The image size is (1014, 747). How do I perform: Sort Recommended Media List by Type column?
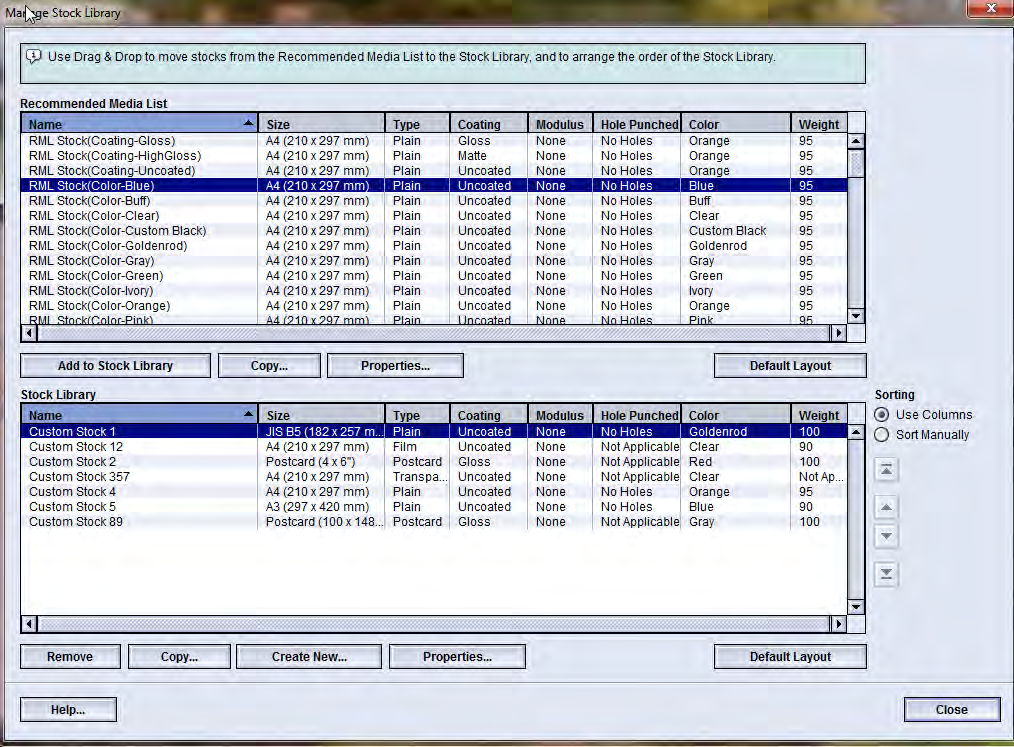tap(417, 124)
